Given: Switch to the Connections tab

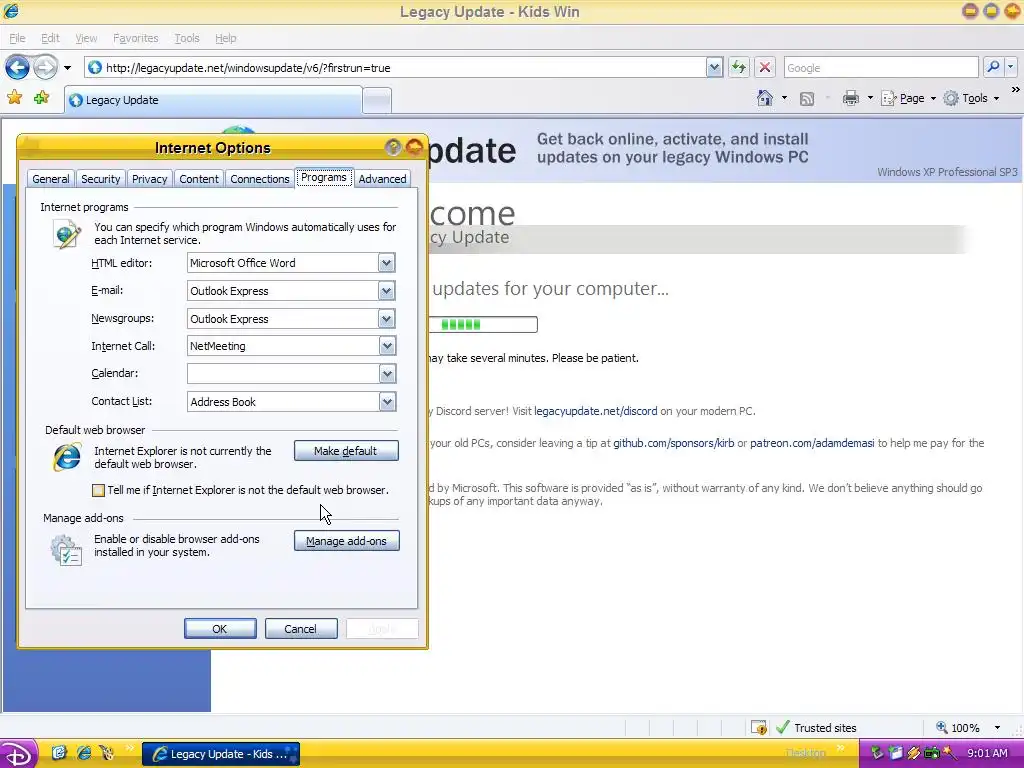Looking at the screenshot, I should [x=259, y=178].
